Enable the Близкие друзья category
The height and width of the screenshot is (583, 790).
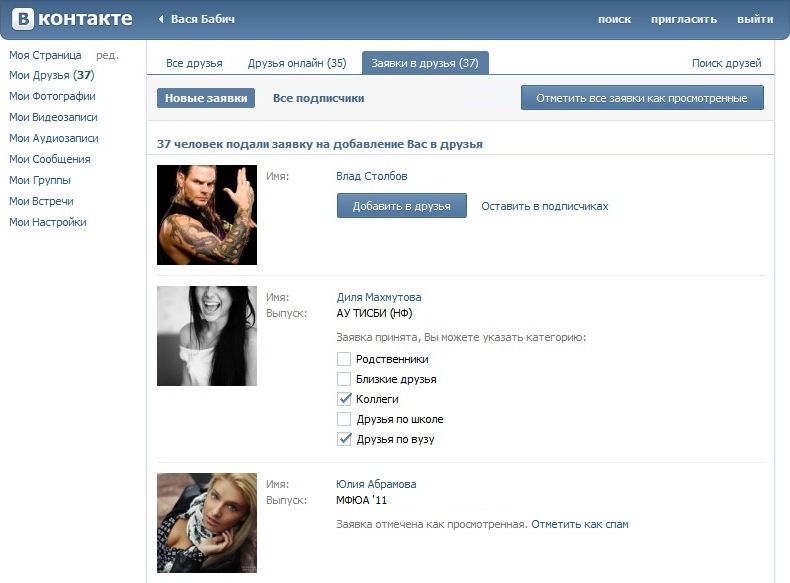(x=344, y=379)
